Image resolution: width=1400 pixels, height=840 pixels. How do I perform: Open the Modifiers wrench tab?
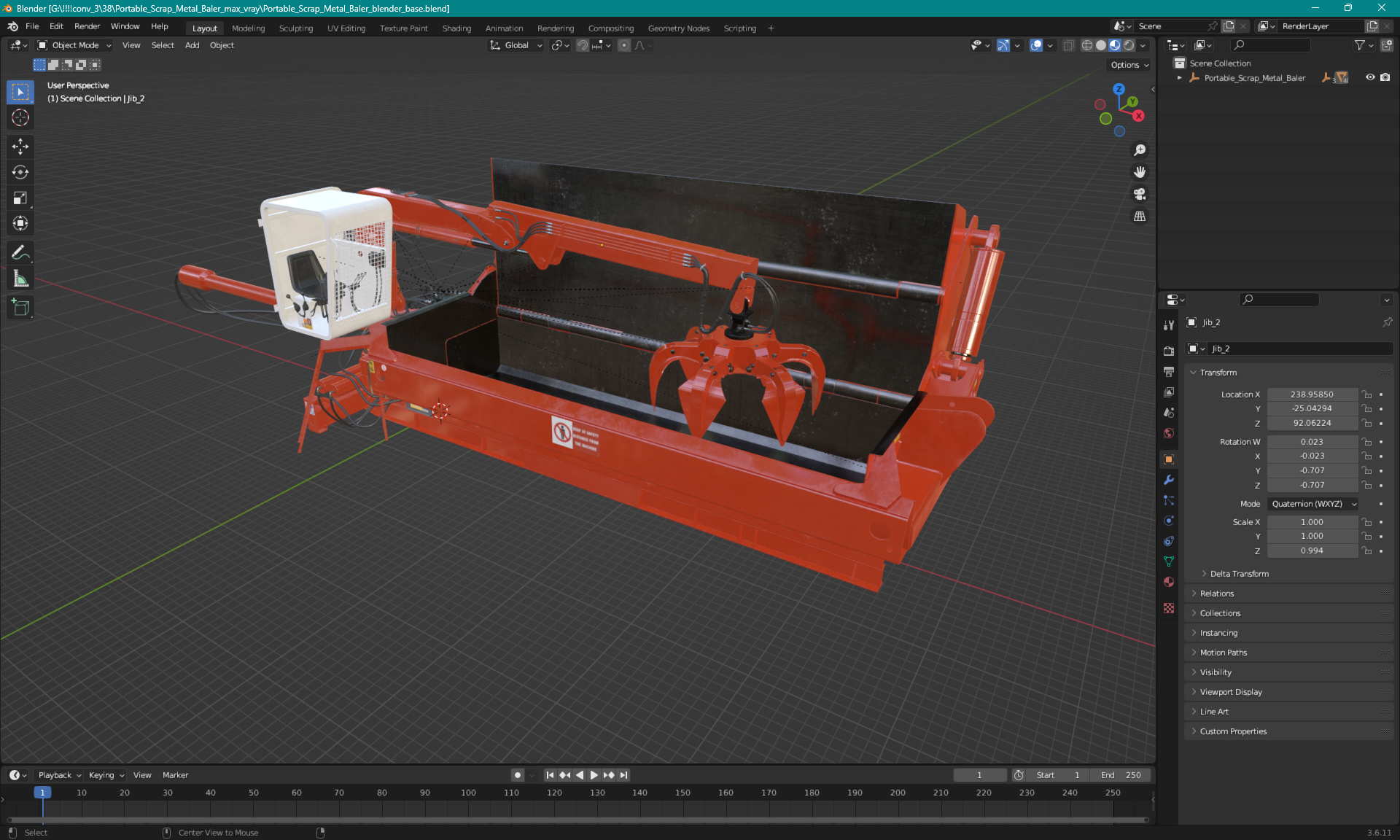click(x=1169, y=480)
